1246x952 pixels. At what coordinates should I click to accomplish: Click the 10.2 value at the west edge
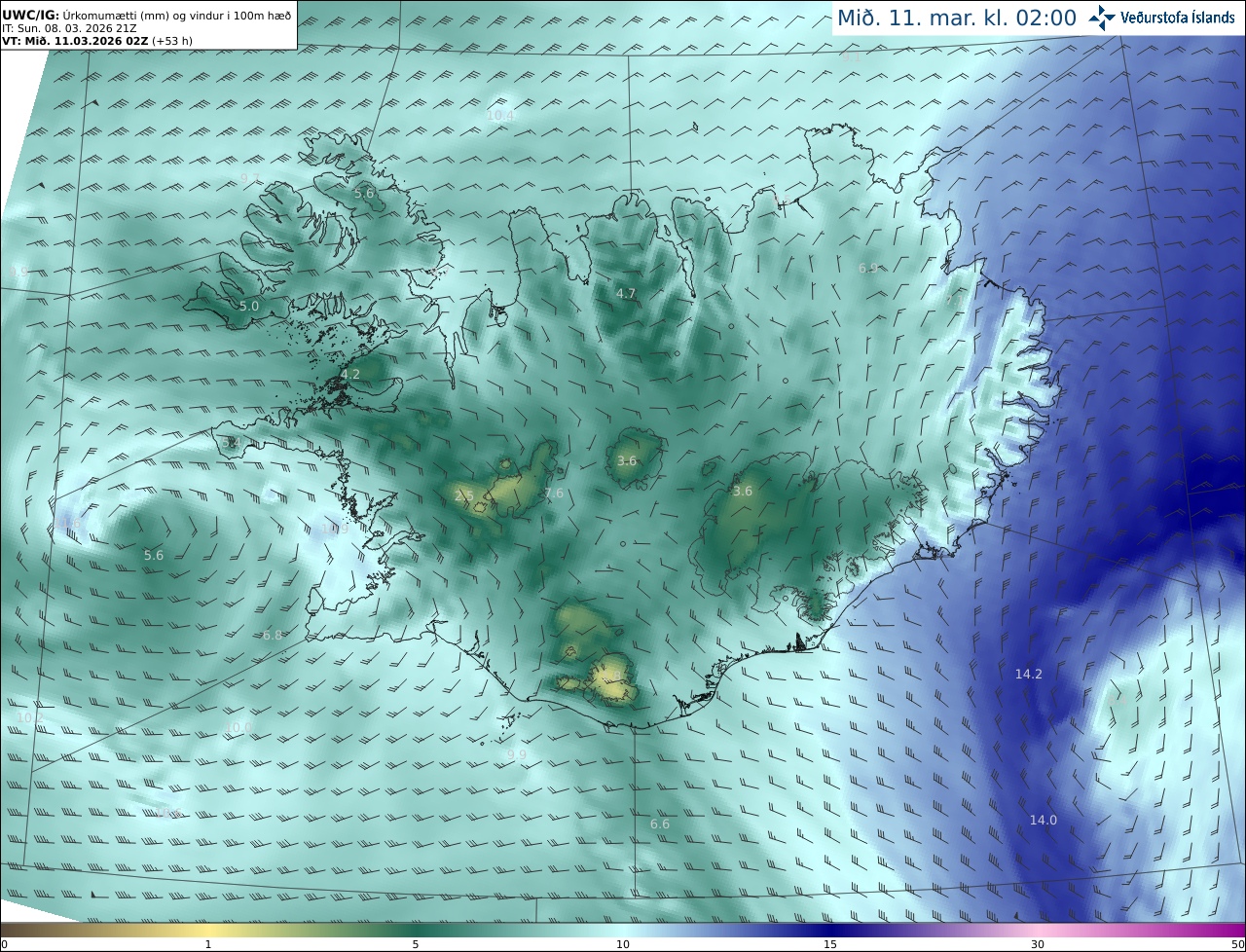pyautogui.click(x=30, y=716)
